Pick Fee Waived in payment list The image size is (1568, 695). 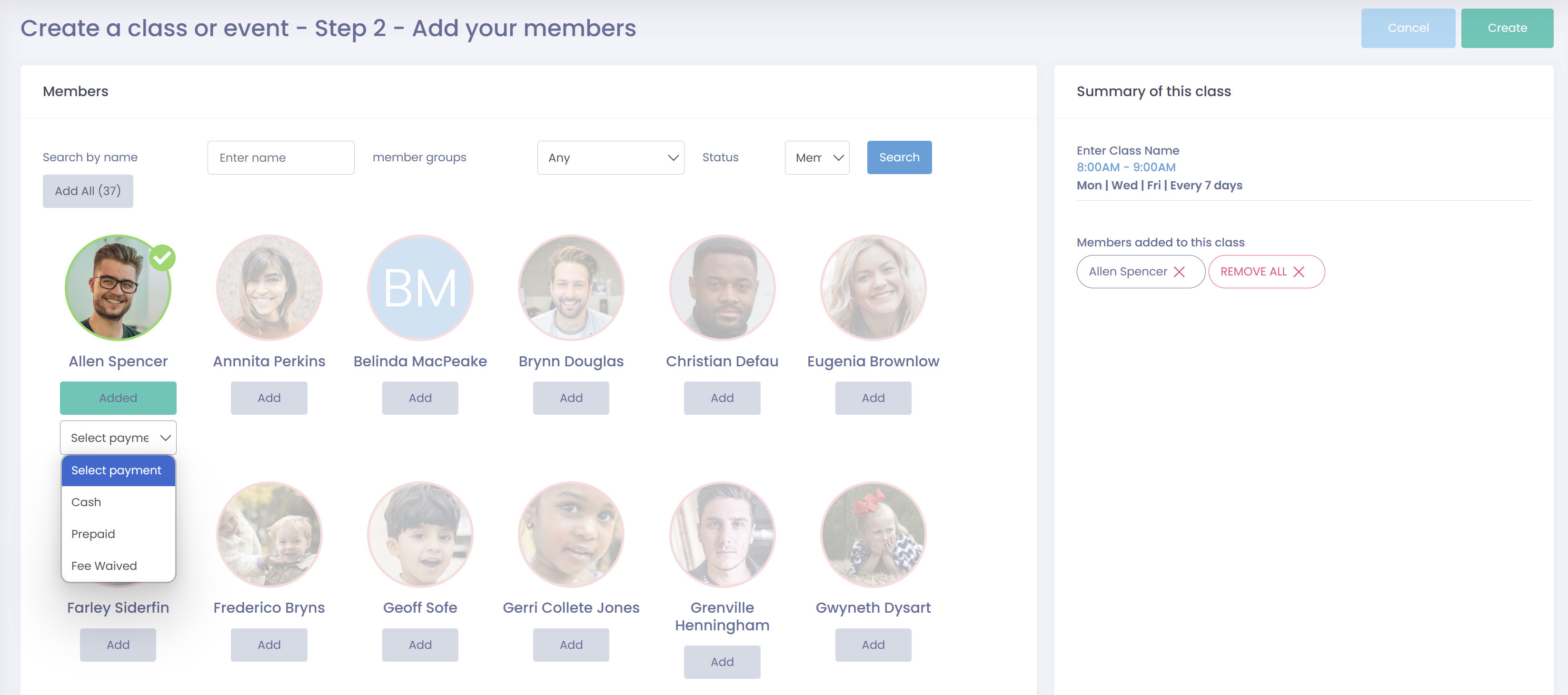pyautogui.click(x=104, y=566)
